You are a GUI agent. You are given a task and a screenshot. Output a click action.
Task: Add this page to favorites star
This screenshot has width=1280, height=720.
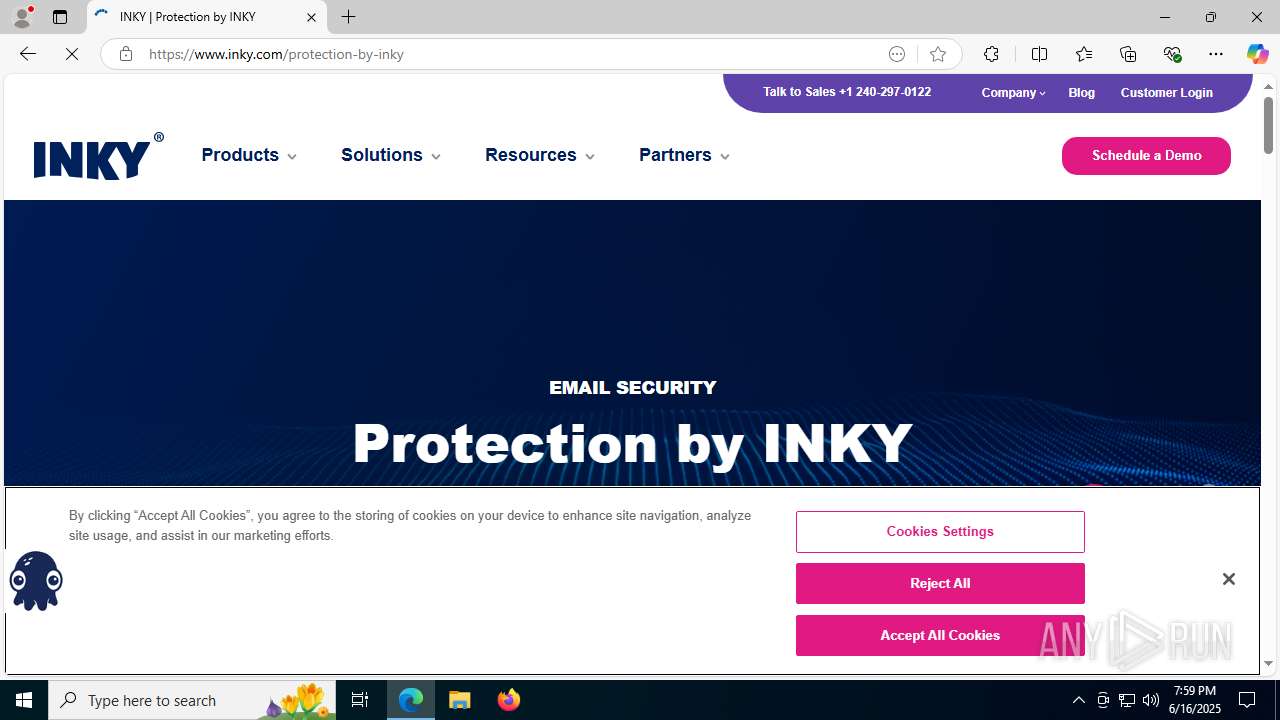pyautogui.click(x=937, y=54)
